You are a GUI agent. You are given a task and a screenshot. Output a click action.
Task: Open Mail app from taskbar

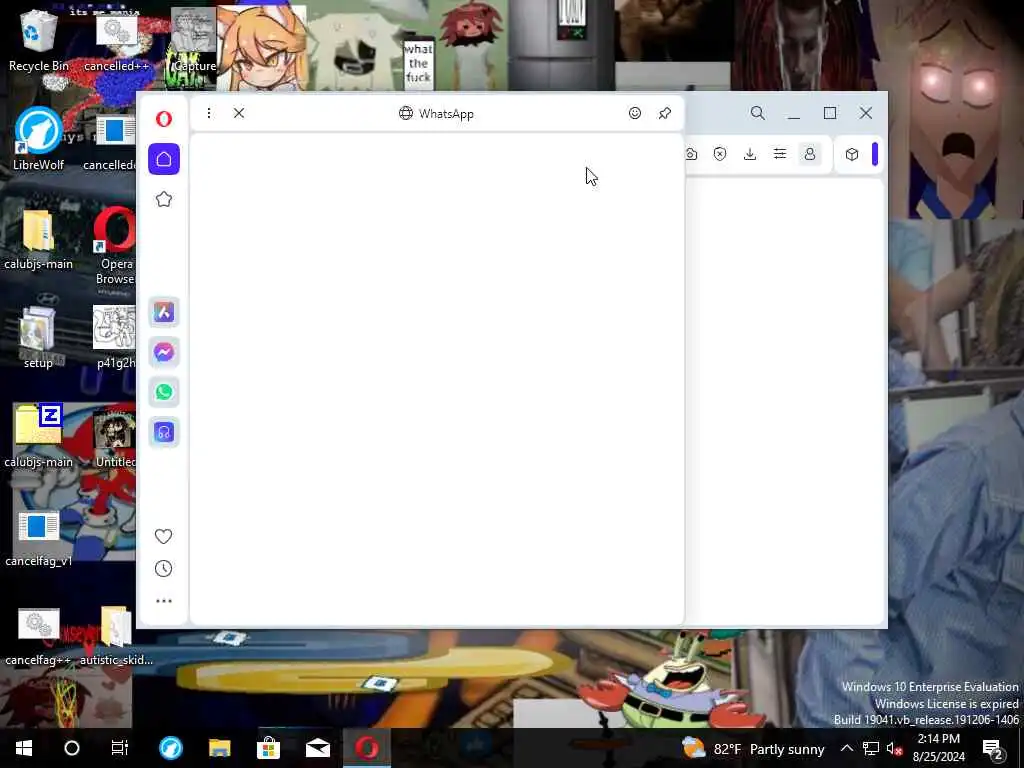click(317, 748)
